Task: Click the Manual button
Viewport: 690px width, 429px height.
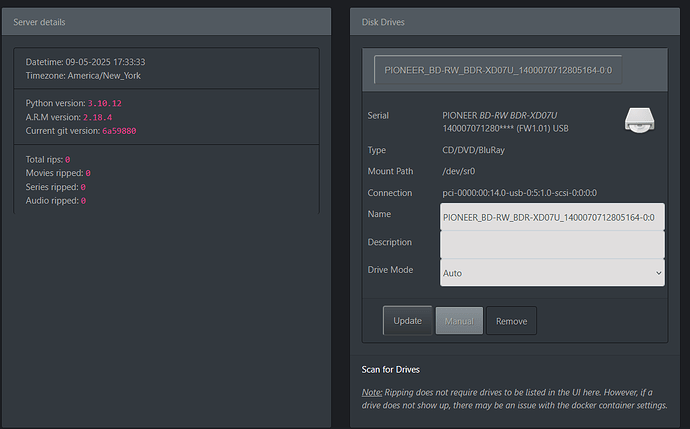Action: 459,321
